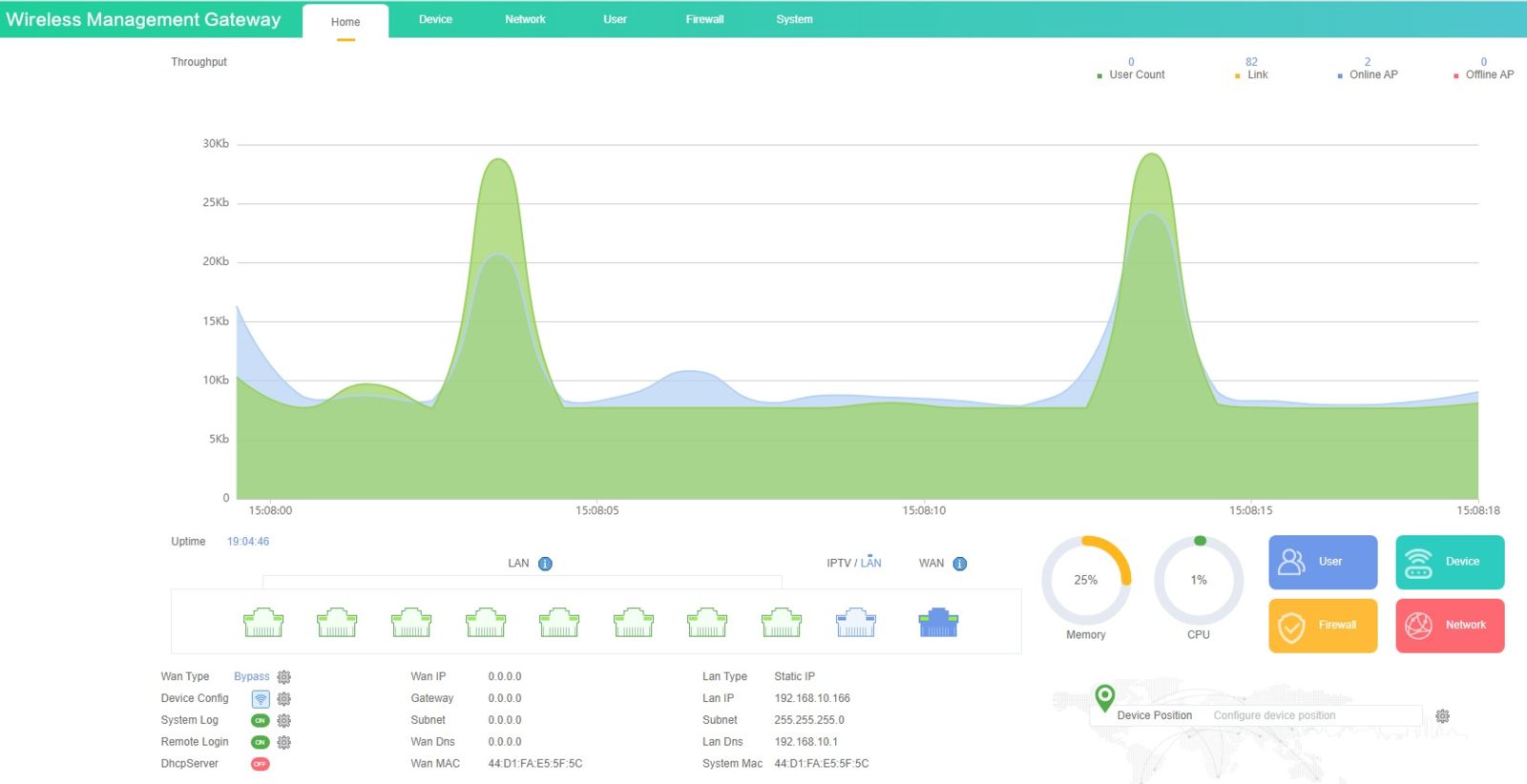Enable the DhcpServer toggle
The width and height of the screenshot is (1527, 784).
tap(260, 764)
